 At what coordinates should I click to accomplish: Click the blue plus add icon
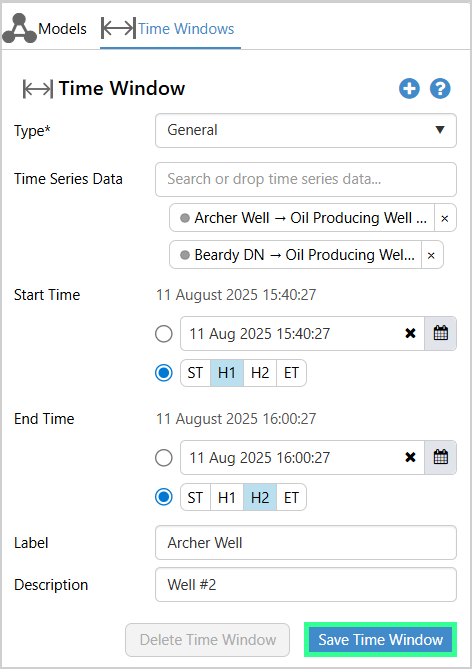coord(409,89)
